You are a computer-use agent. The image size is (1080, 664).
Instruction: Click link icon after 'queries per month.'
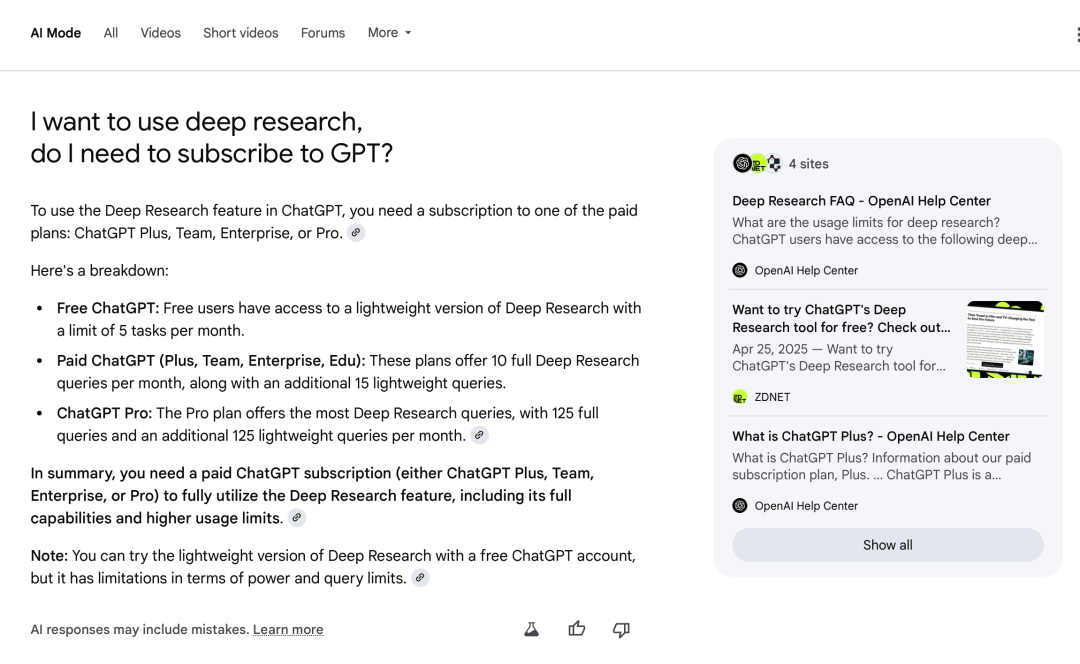pos(479,435)
